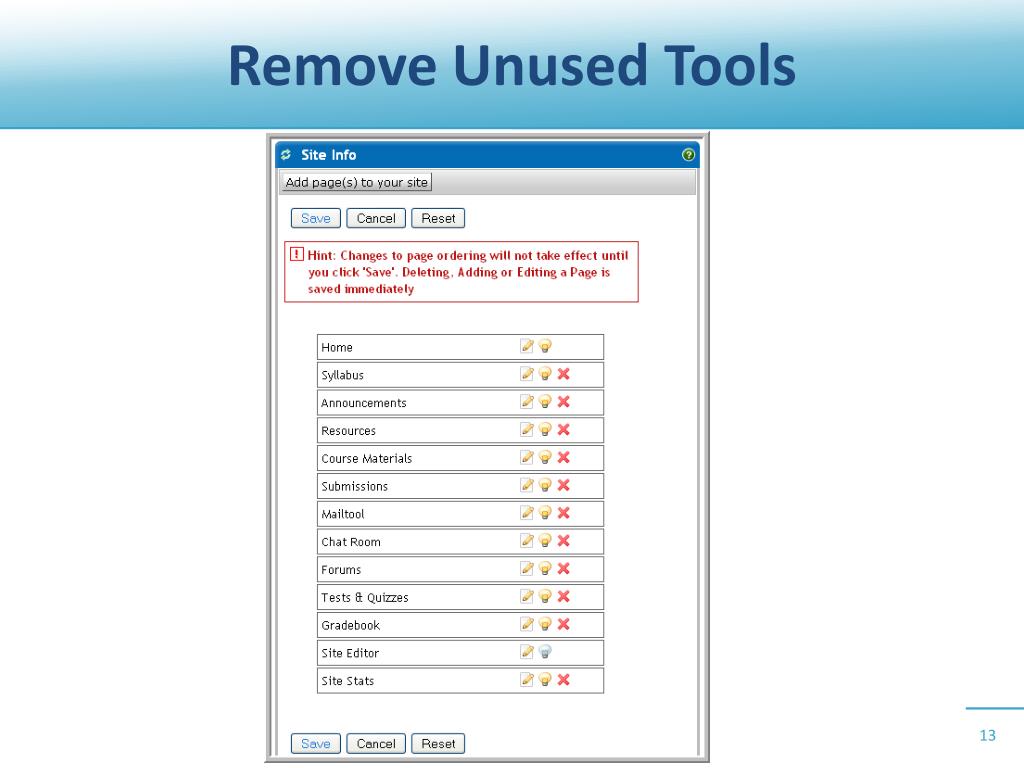
Task: Remove the Announcements page
Action: click(564, 402)
